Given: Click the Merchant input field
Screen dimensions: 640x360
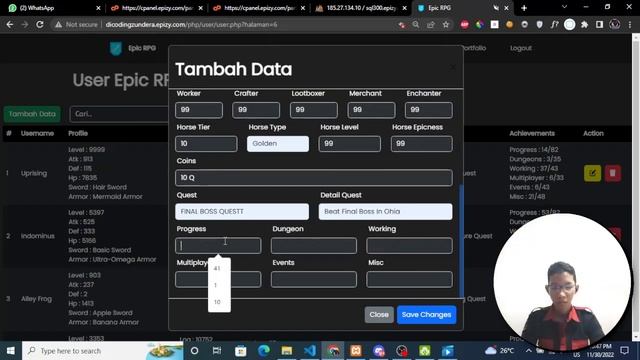Looking at the screenshot, I should tap(371, 110).
